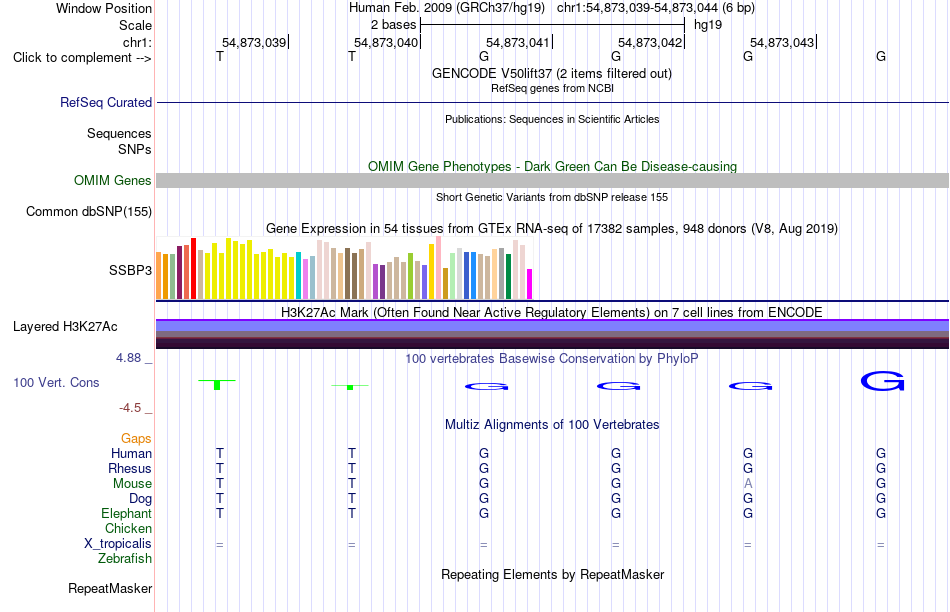Open the OMIM Genes track label

[112, 181]
